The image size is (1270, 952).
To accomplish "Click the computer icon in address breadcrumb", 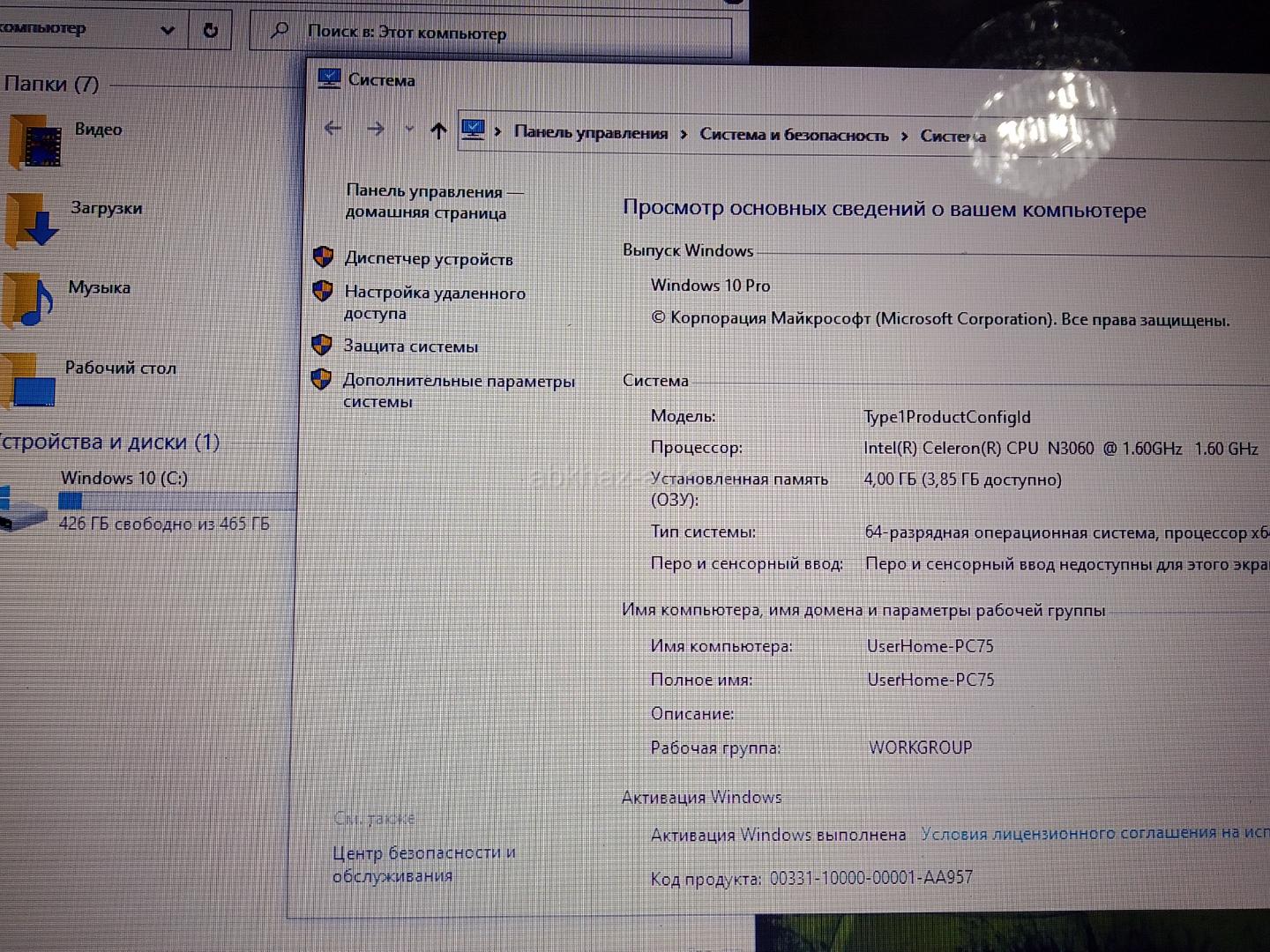I will 474,130.
